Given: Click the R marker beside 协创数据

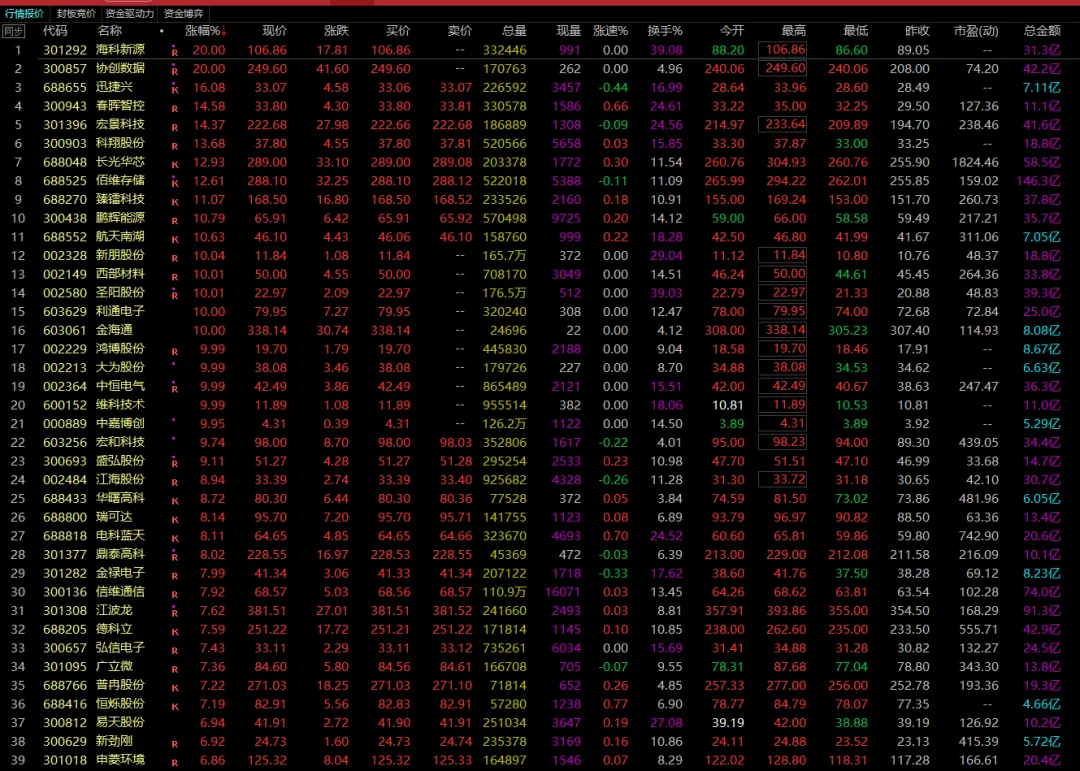Looking at the screenshot, I should [x=175, y=71].
